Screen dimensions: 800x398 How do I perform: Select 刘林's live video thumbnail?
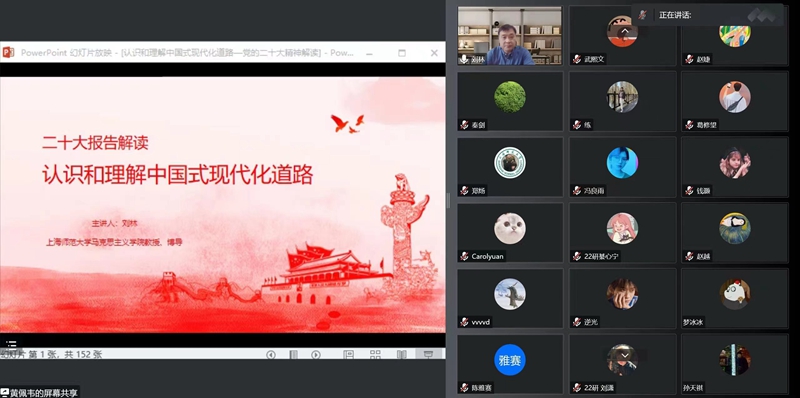tap(510, 36)
